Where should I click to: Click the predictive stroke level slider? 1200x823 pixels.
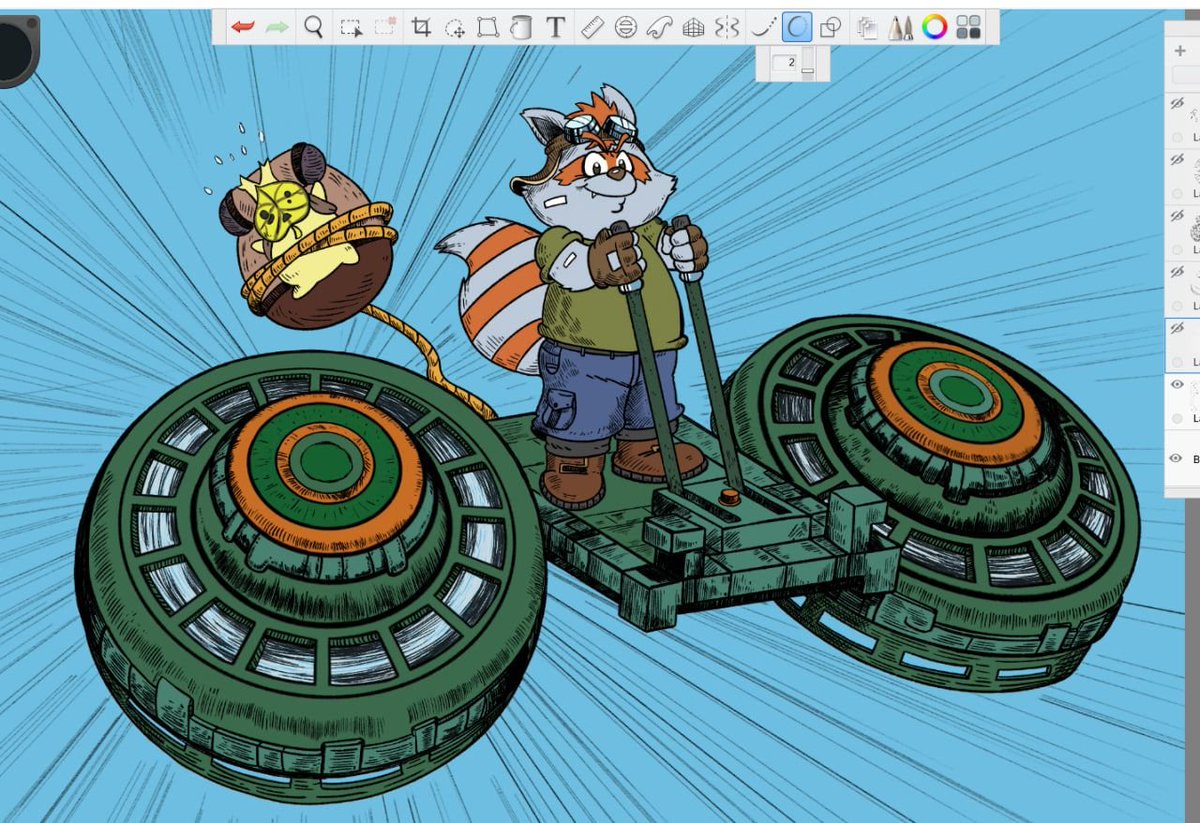tap(808, 63)
